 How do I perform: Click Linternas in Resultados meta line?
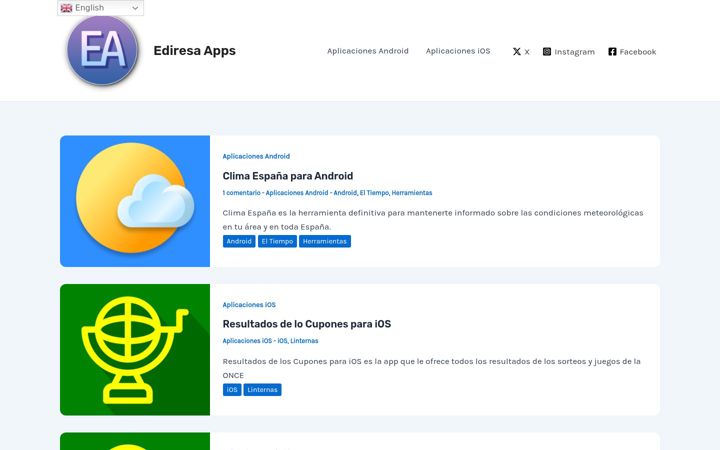point(304,341)
